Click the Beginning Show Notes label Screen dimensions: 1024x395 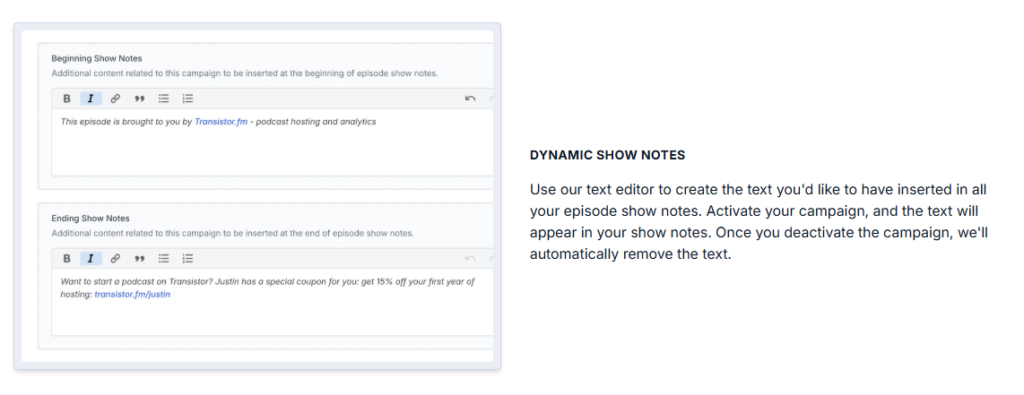97,59
